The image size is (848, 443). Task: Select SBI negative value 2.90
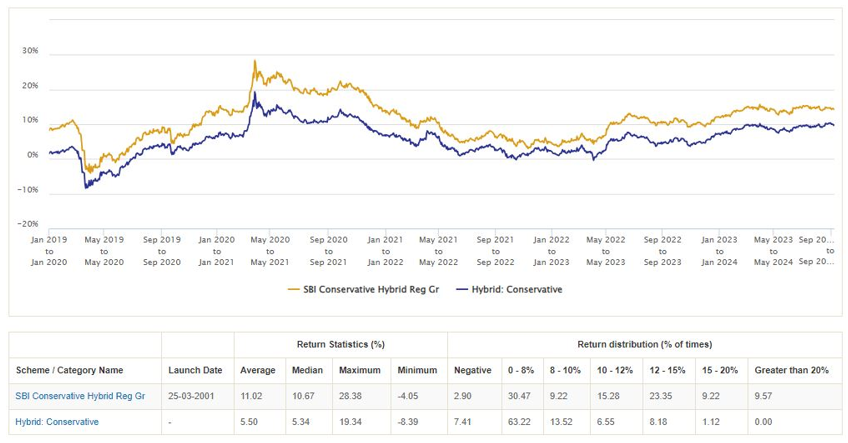[463, 396]
